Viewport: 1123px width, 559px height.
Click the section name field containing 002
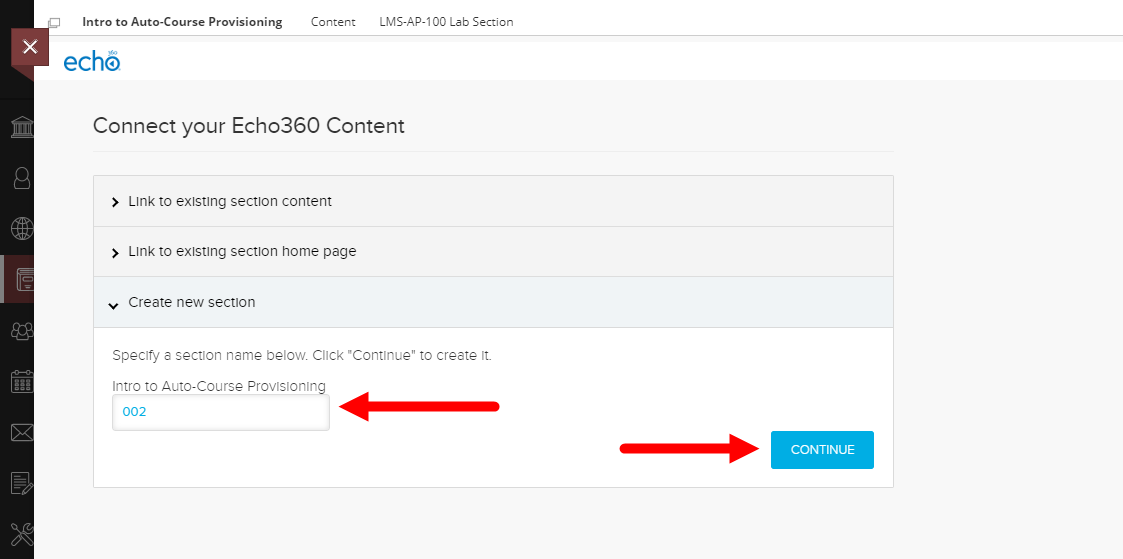[221, 412]
